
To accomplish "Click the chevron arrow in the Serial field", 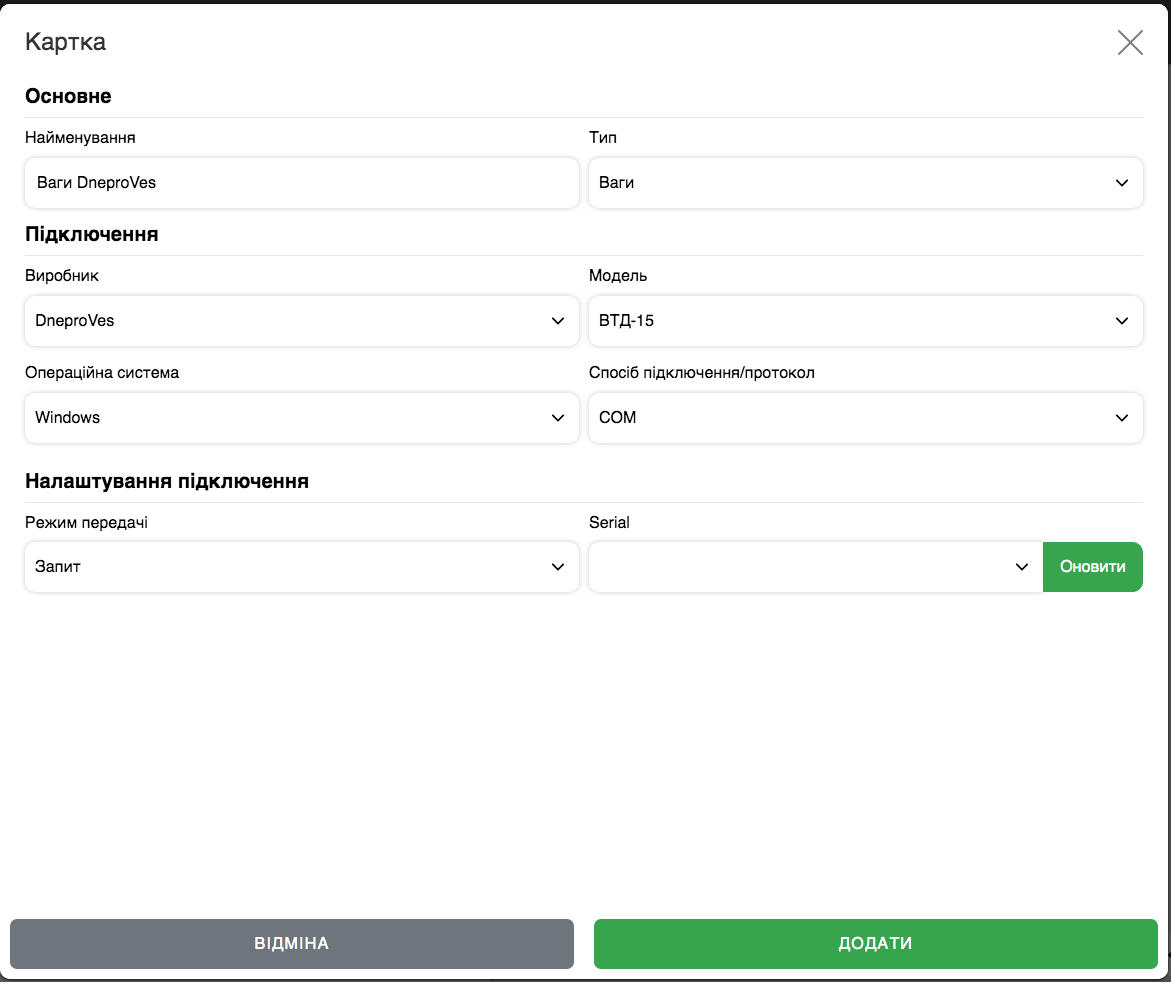I will click(x=1021, y=567).
